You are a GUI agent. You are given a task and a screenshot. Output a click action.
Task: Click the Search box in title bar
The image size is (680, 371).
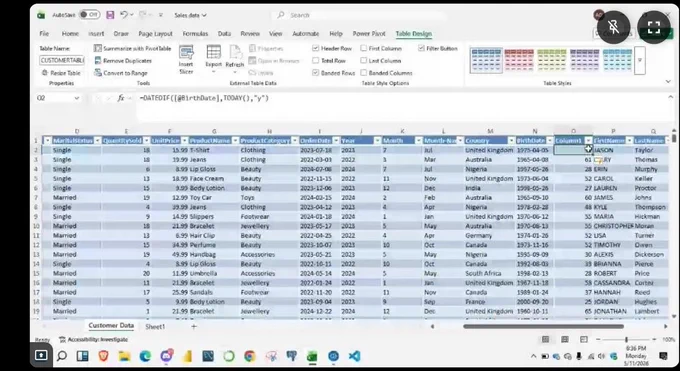coord(360,15)
